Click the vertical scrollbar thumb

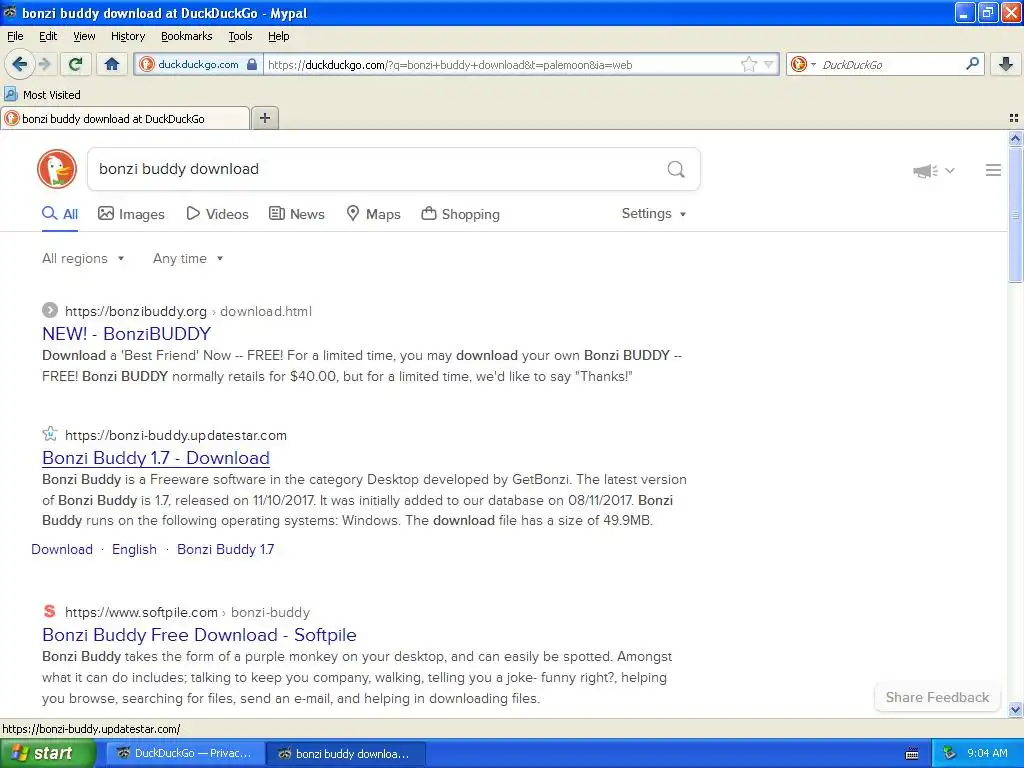pos(1015,214)
